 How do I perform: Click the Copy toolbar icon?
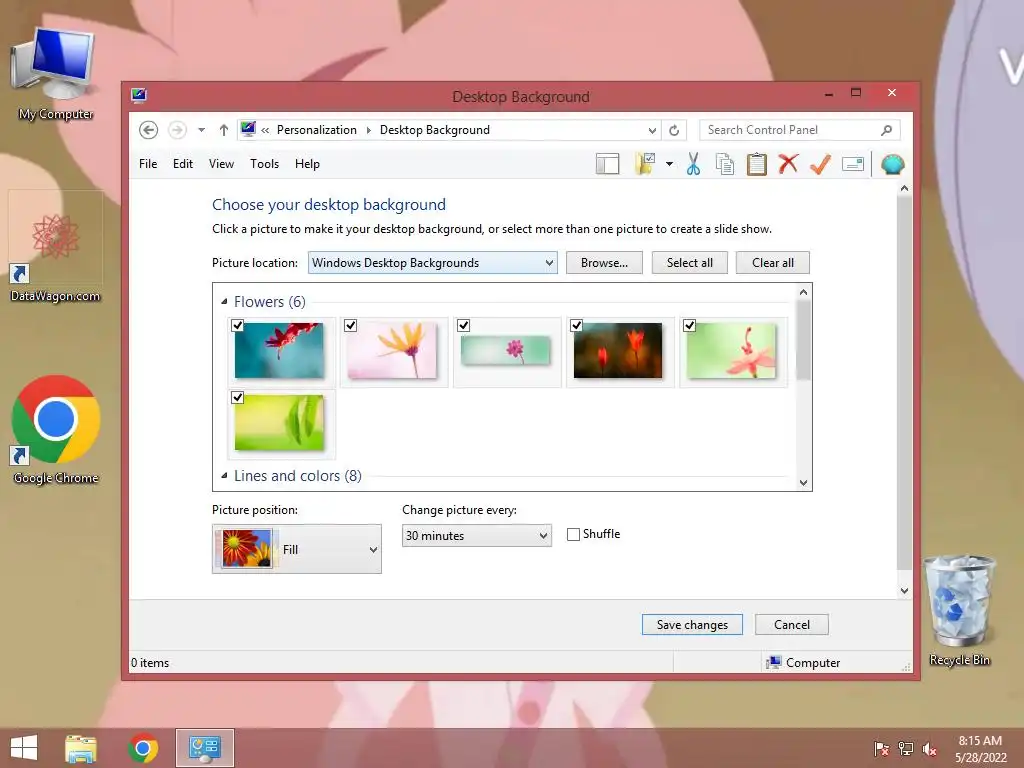coord(725,164)
